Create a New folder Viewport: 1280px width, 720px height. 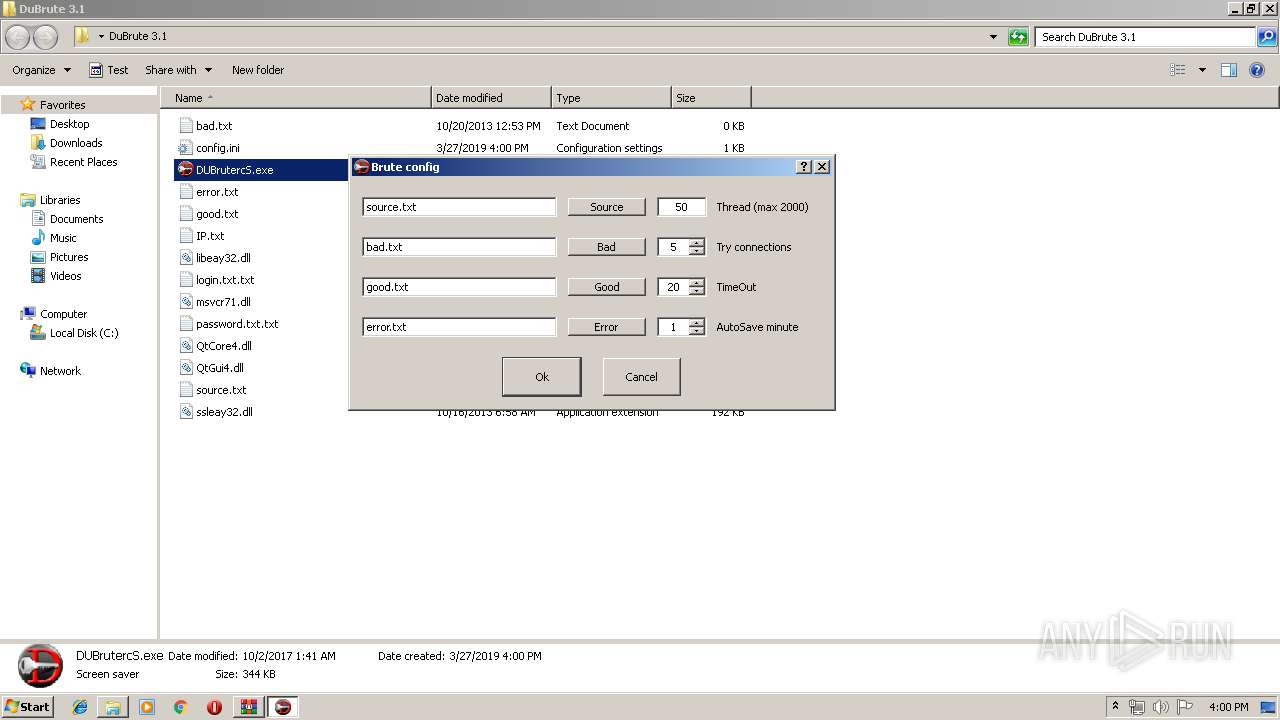click(258, 70)
